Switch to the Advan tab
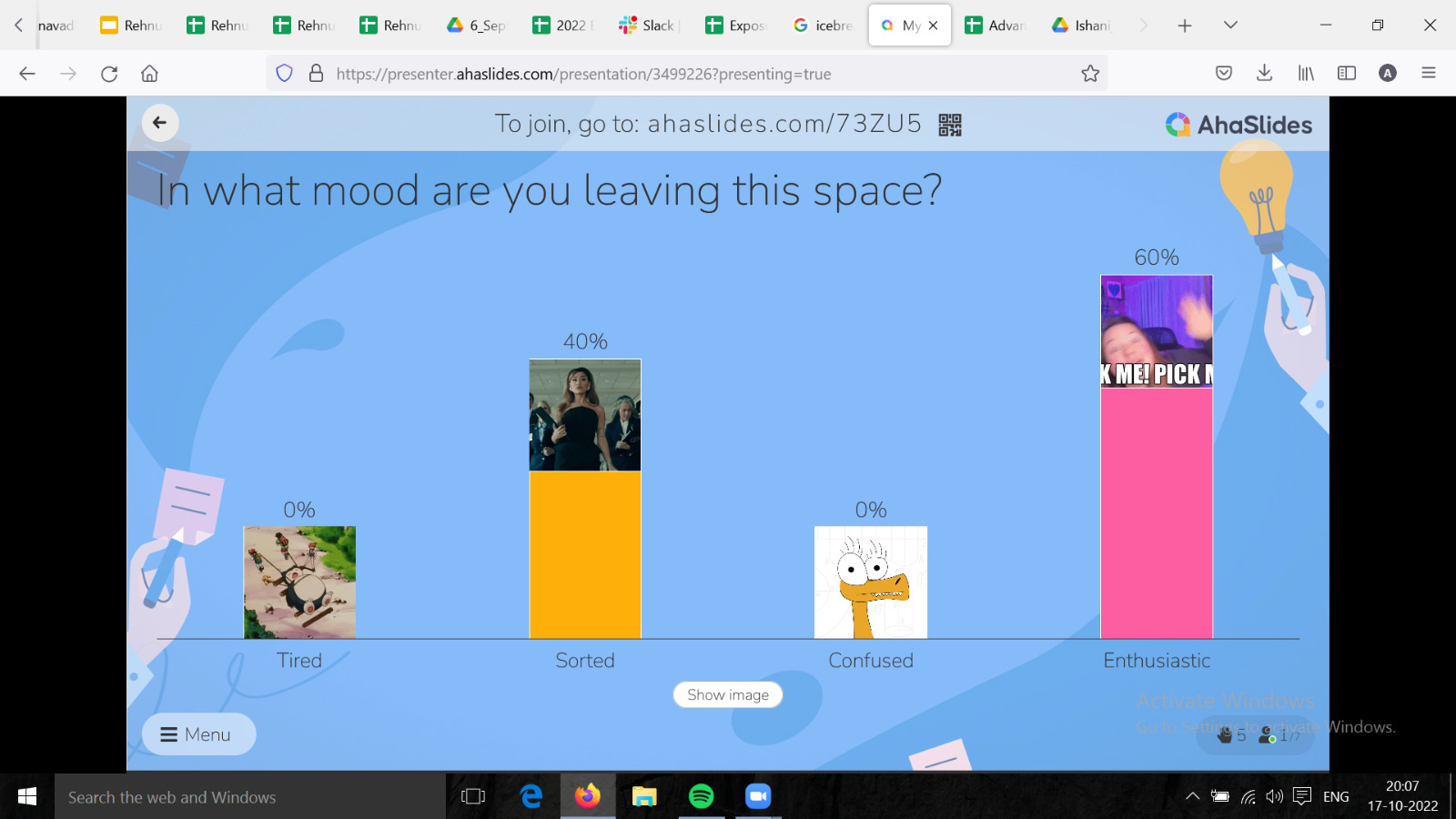The width and height of the screenshot is (1456, 819). [x=995, y=25]
